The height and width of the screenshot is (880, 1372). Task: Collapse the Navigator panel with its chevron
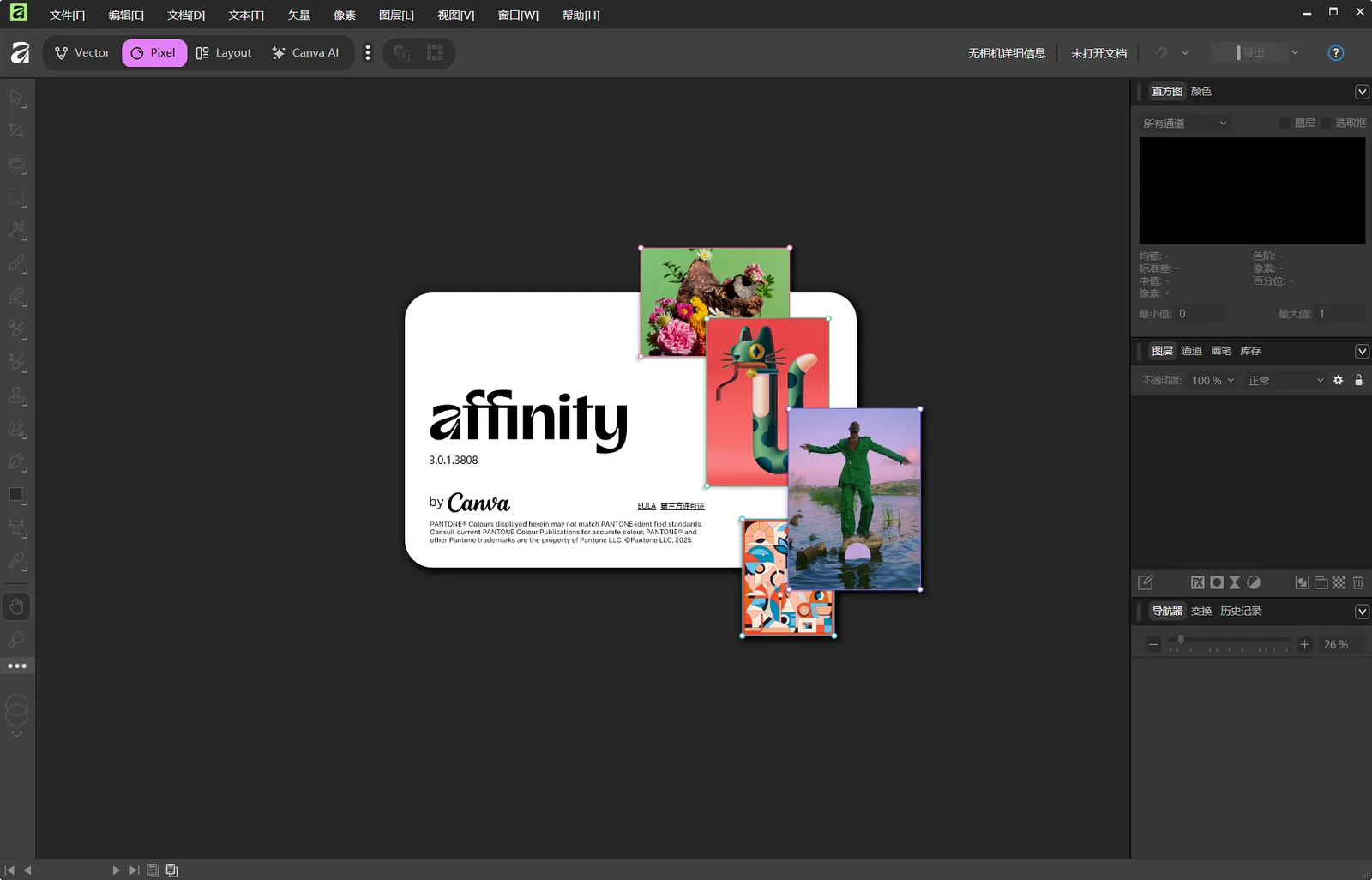point(1363,611)
